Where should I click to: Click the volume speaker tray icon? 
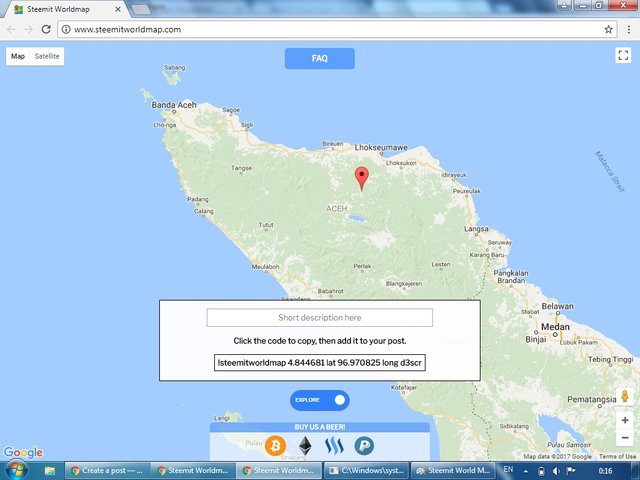(x=556, y=471)
